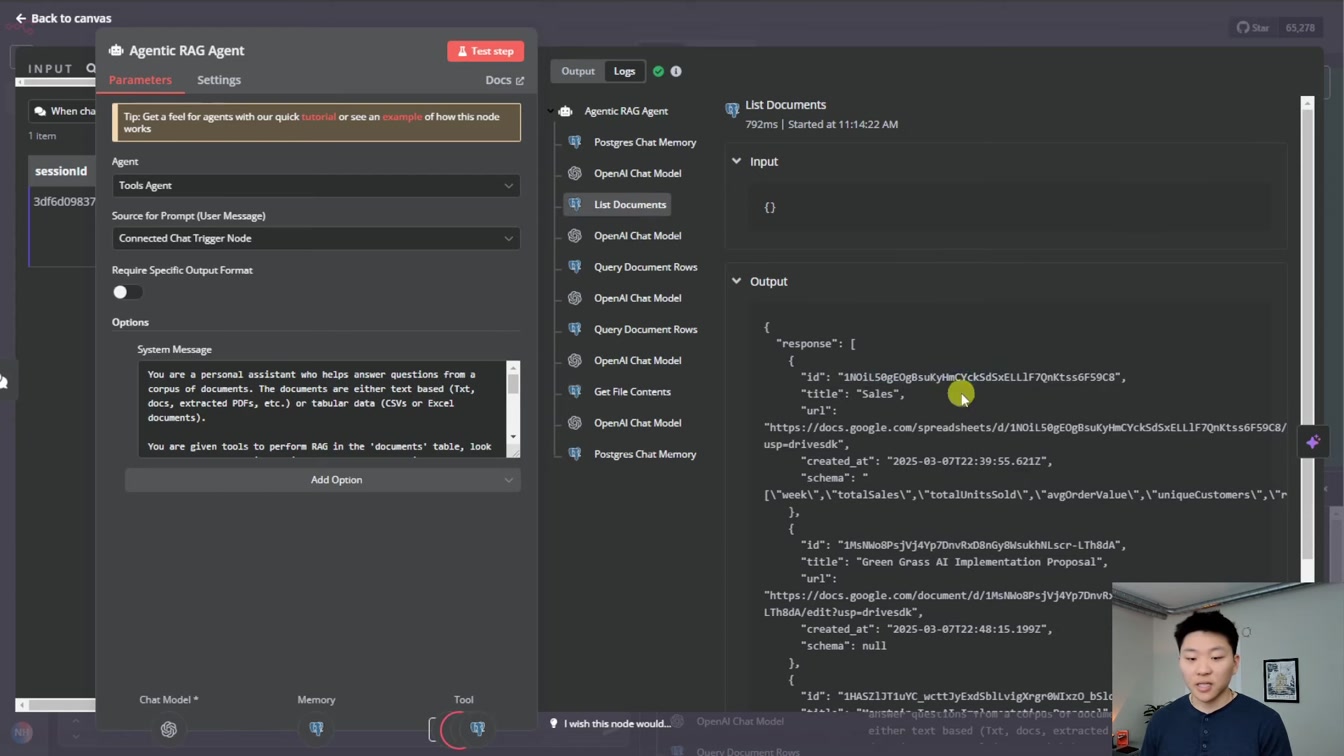The image size is (1344, 756).
Task: Click the Postgres icon beside the List Documents heading
Action: [732, 109]
